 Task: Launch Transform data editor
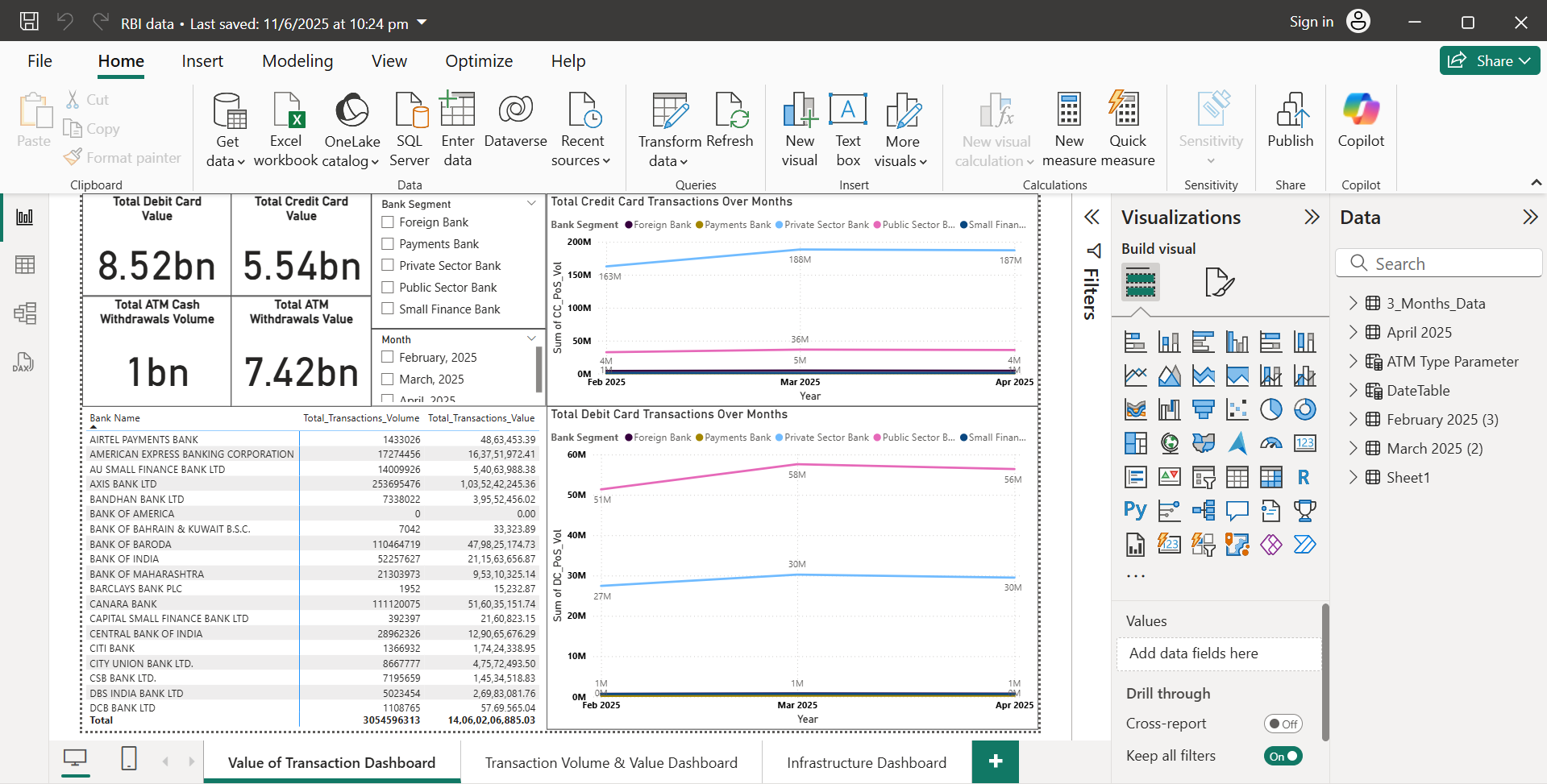[x=670, y=130]
